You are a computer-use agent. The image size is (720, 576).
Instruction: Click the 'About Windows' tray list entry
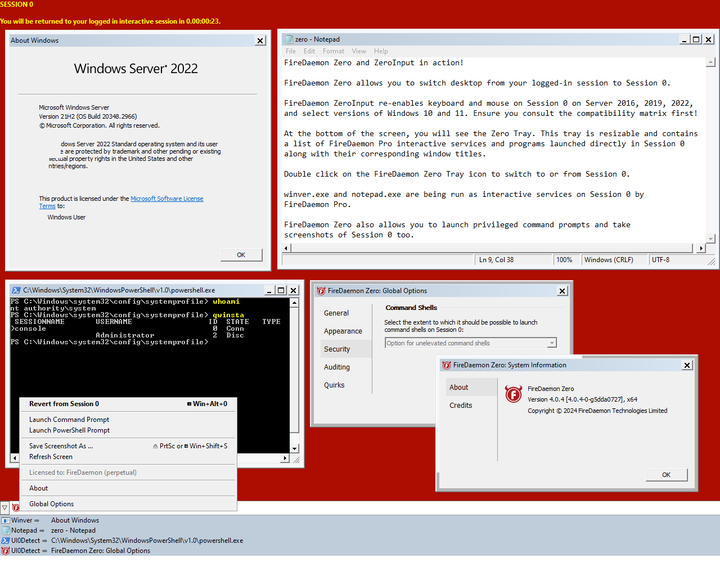[x=75, y=520]
